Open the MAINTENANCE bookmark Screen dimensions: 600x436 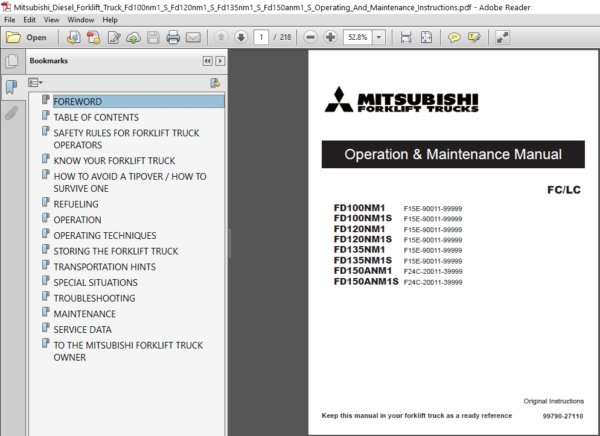point(85,314)
